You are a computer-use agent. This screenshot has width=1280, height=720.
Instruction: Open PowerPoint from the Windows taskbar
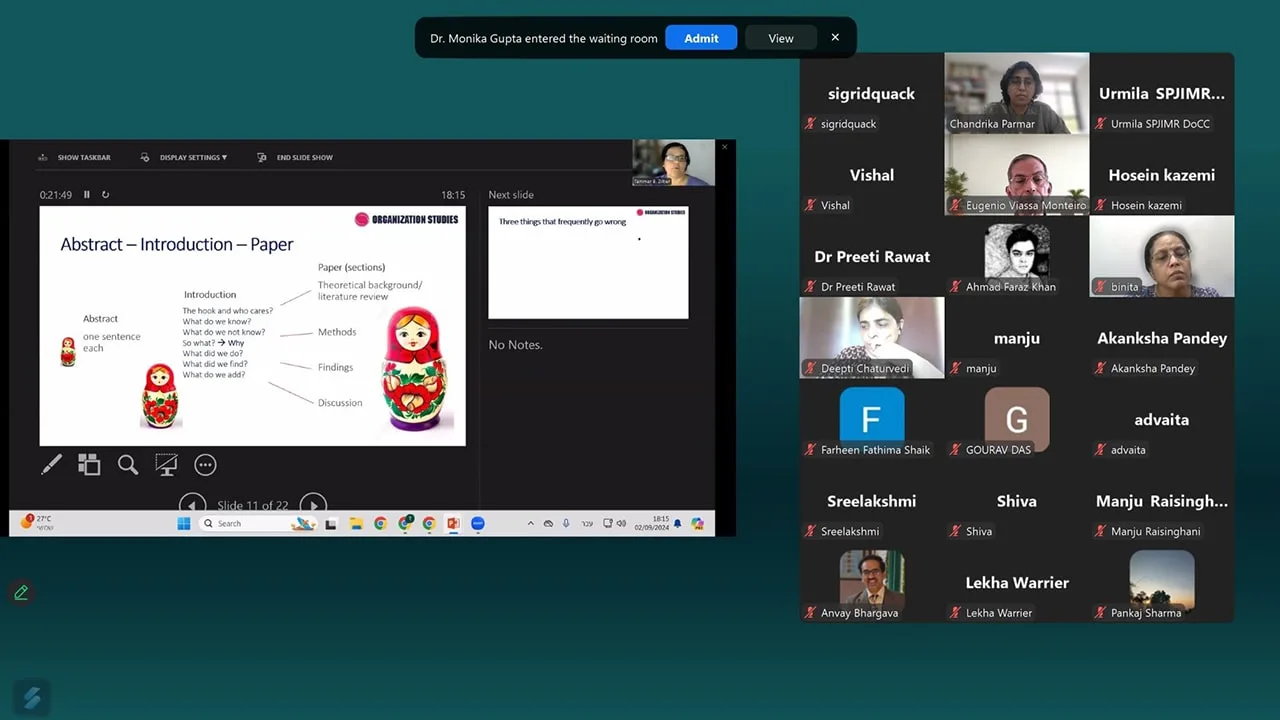click(452, 524)
